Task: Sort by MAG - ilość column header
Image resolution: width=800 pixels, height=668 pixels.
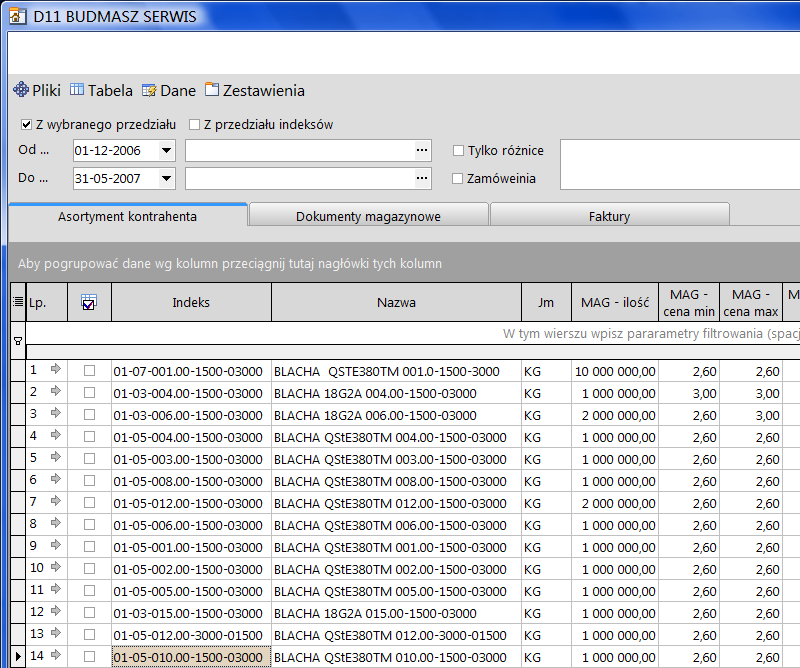Action: point(615,302)
